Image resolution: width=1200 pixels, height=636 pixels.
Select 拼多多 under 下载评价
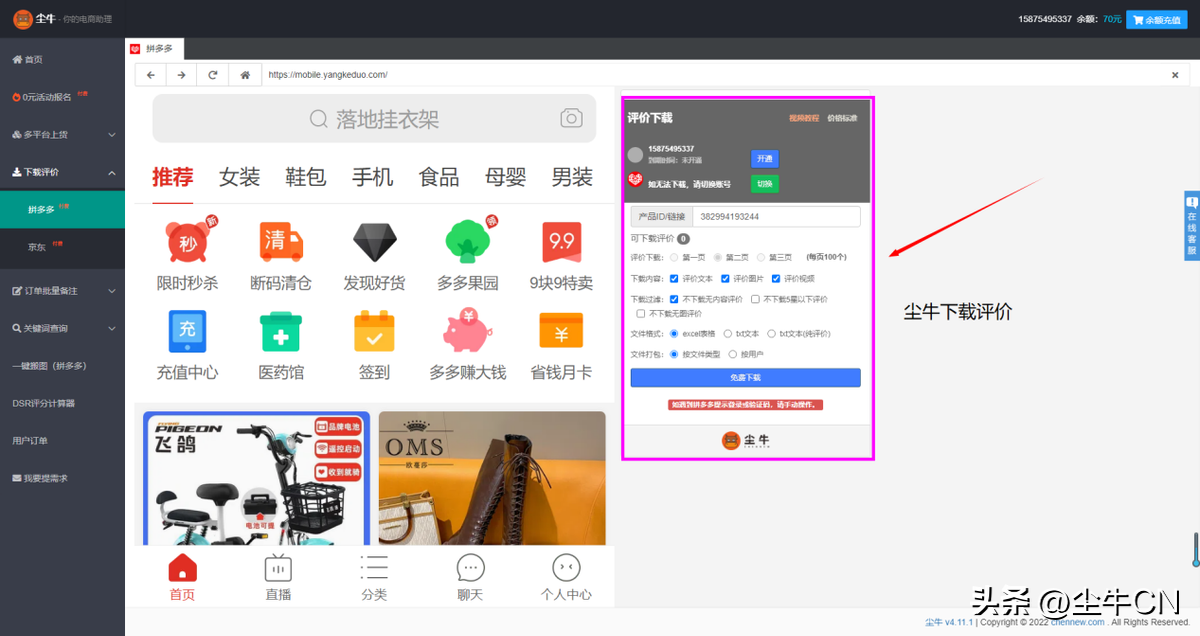[62, 209]
